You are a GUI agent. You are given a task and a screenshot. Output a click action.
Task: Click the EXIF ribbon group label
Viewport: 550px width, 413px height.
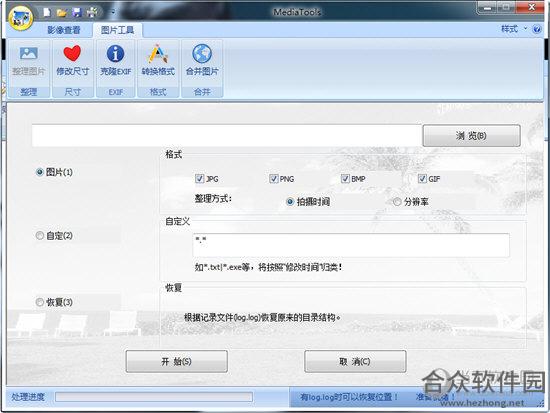coord(115,92)
